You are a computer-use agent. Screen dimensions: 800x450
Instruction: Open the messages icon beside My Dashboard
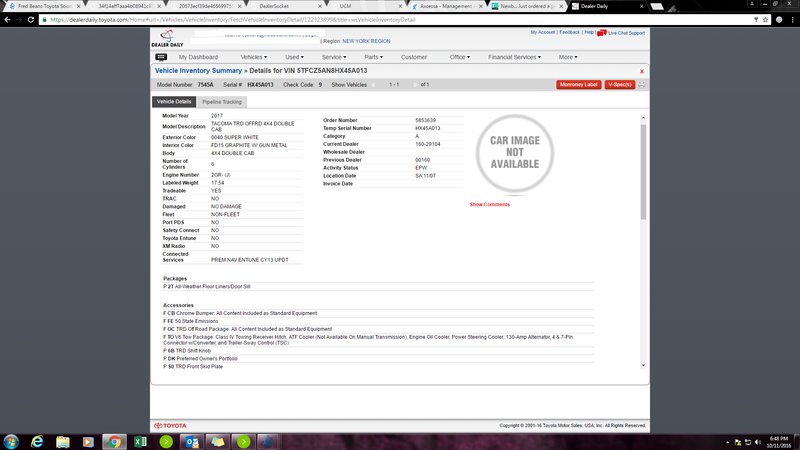(x=161, y=57)
